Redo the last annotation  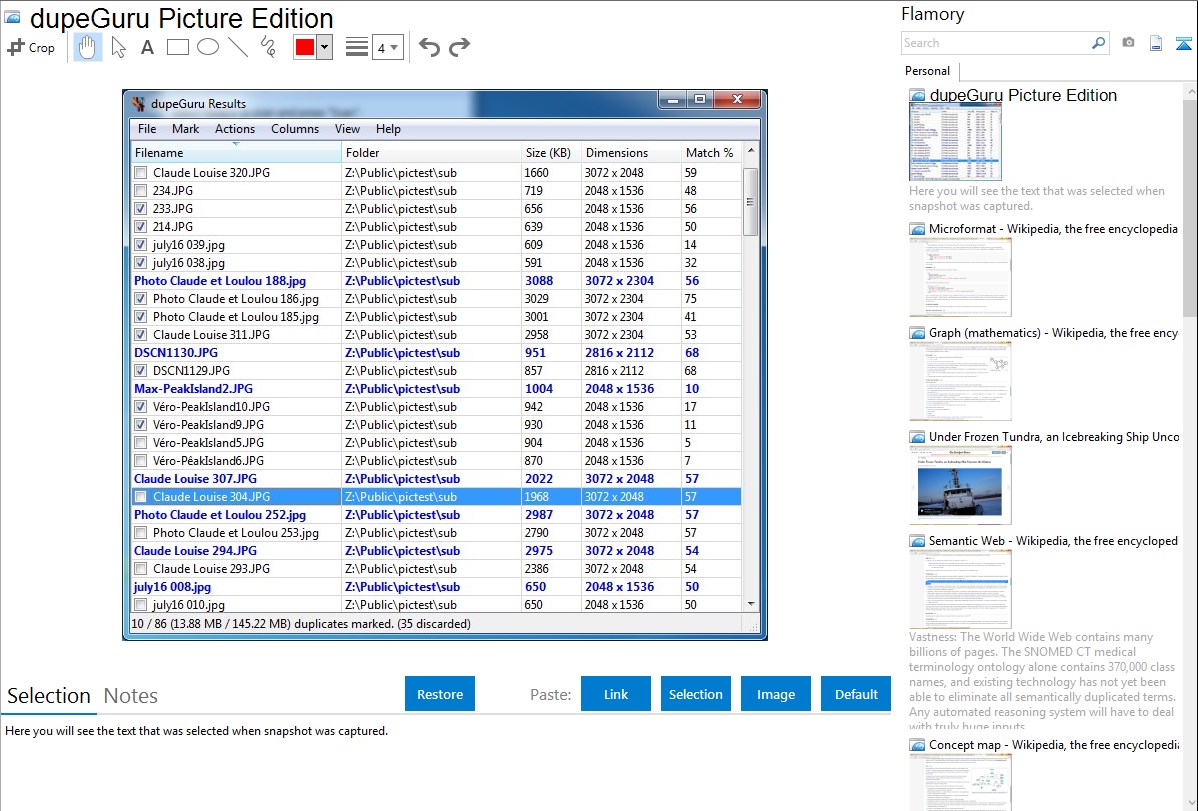(x=459, y=47)
